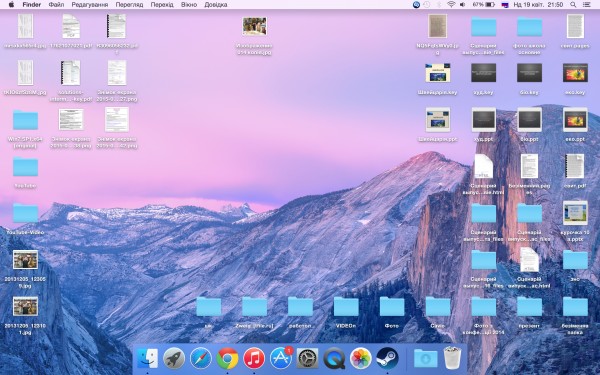The image size is (600, 375).
Task: Click the Wi-Fi status icon
Action: tap(451, 5)
